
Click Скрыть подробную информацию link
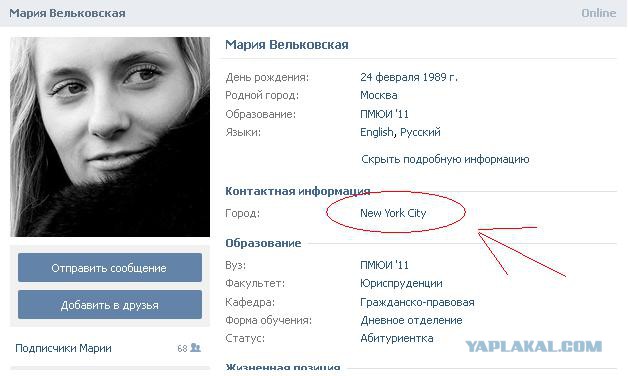click(x=445, y=159)
